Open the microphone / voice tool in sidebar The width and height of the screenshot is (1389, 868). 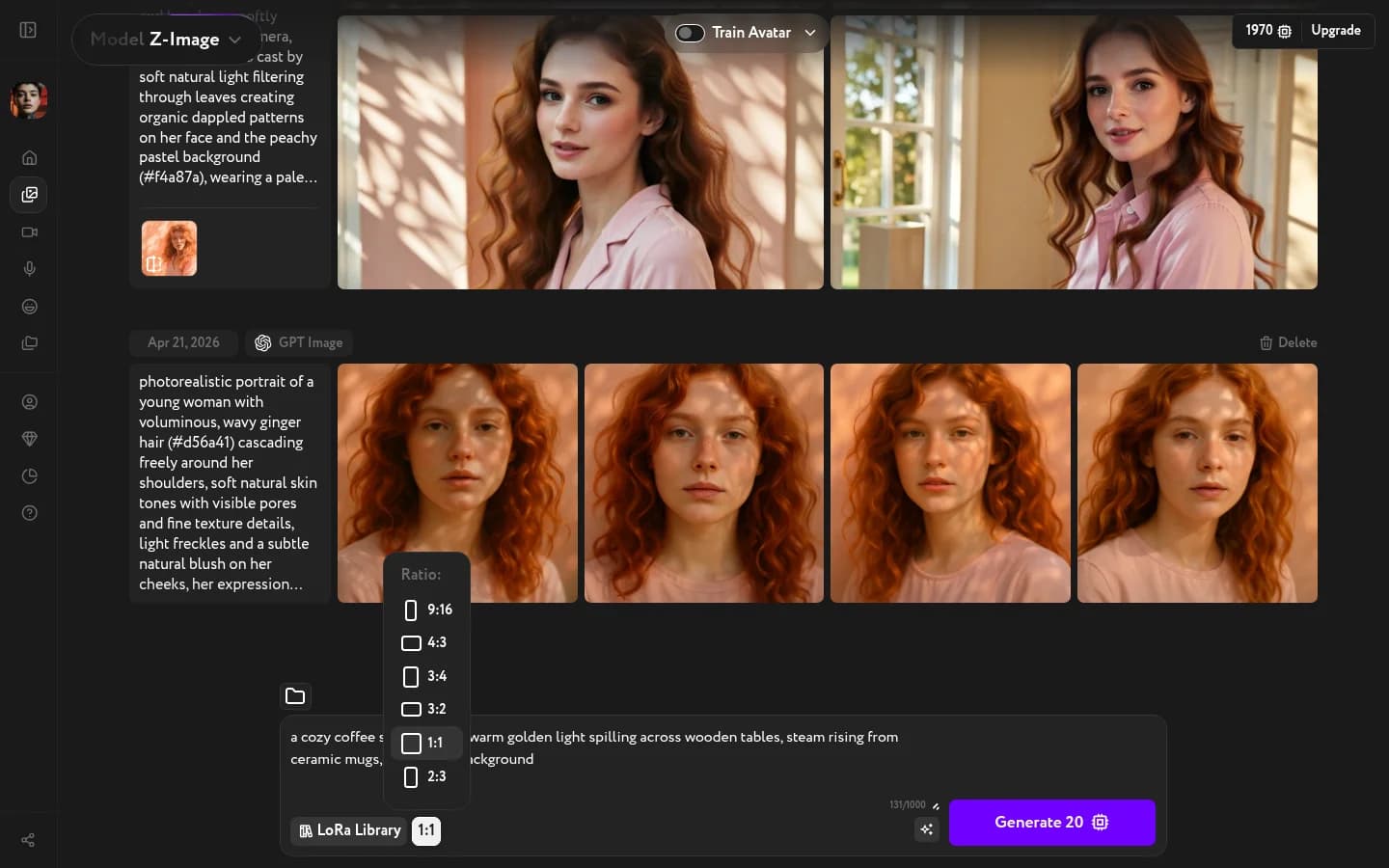pos(29,269)
